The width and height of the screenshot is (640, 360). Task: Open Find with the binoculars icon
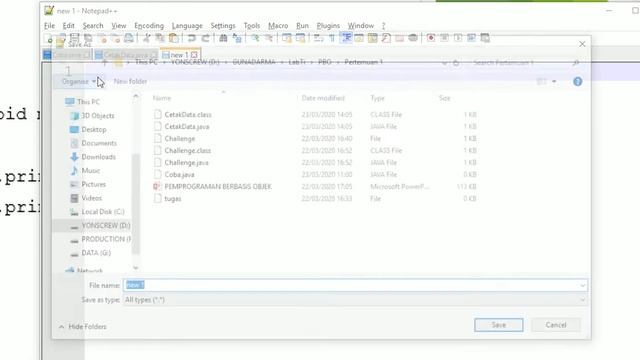[223, 38]
